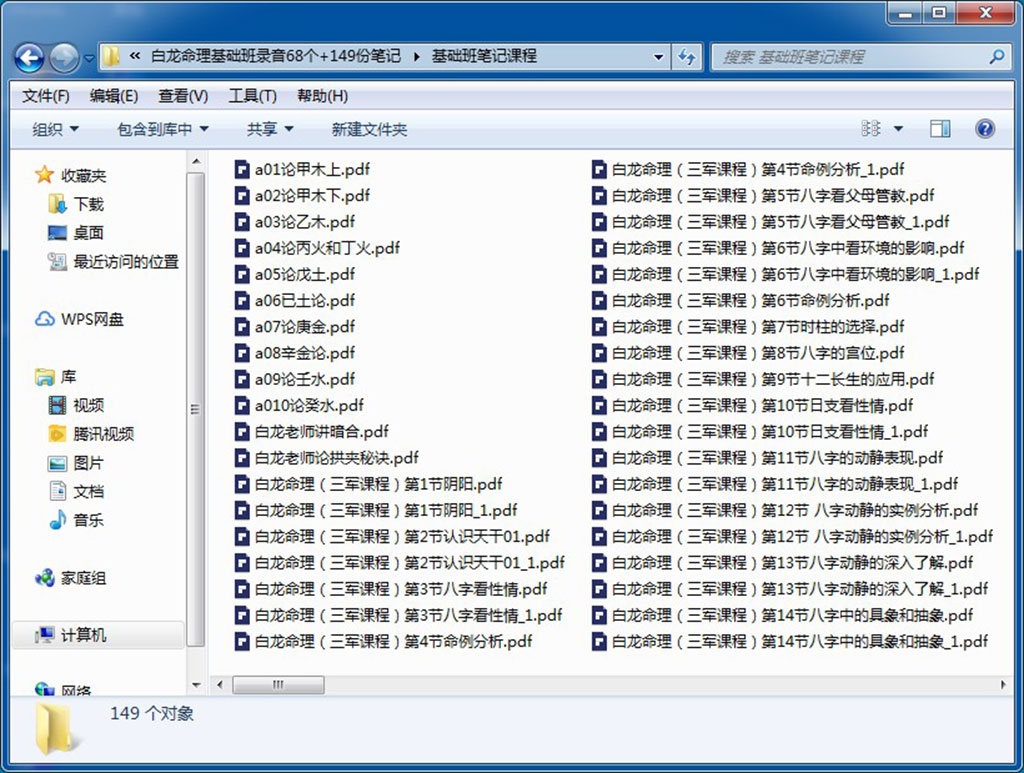Open 最近访问的位置 in the sidebar
The height and width of the screenshot is (773, 1024).
(113, 262)
